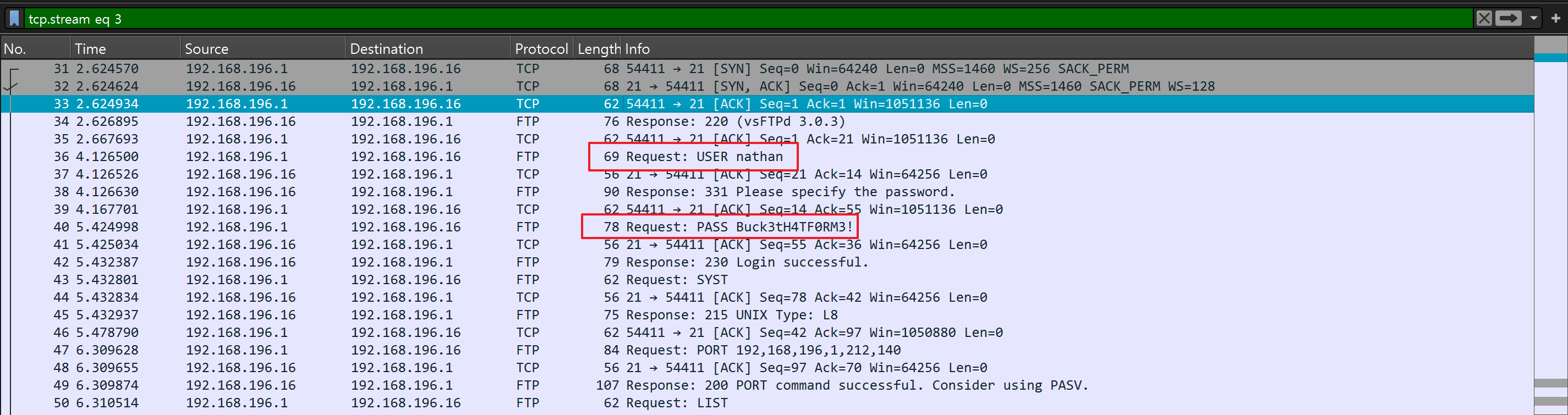1568x415 pixels.
Task: Click the packet list vertical scrollbar minimap
Action: pyautogui.click(x=1550, y=231)
